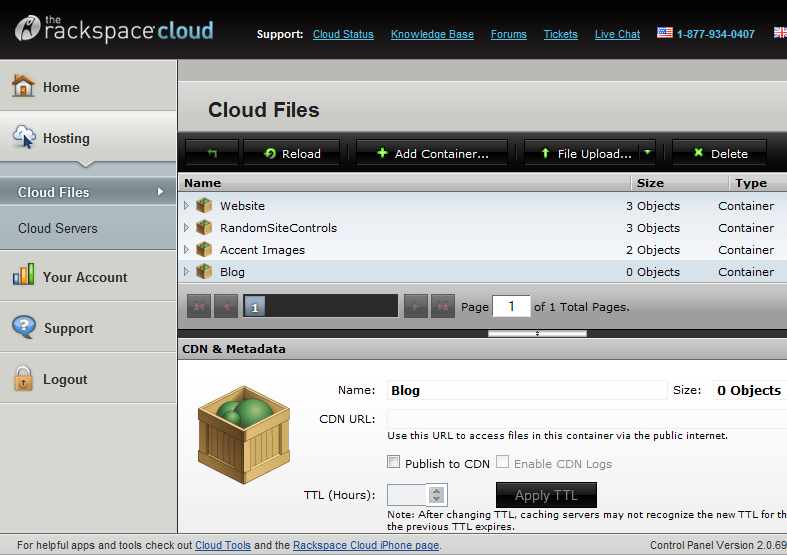This screenshot has width=787, height=555.
Task: Click the Support question bubble icon
Action: click(24, 327)
